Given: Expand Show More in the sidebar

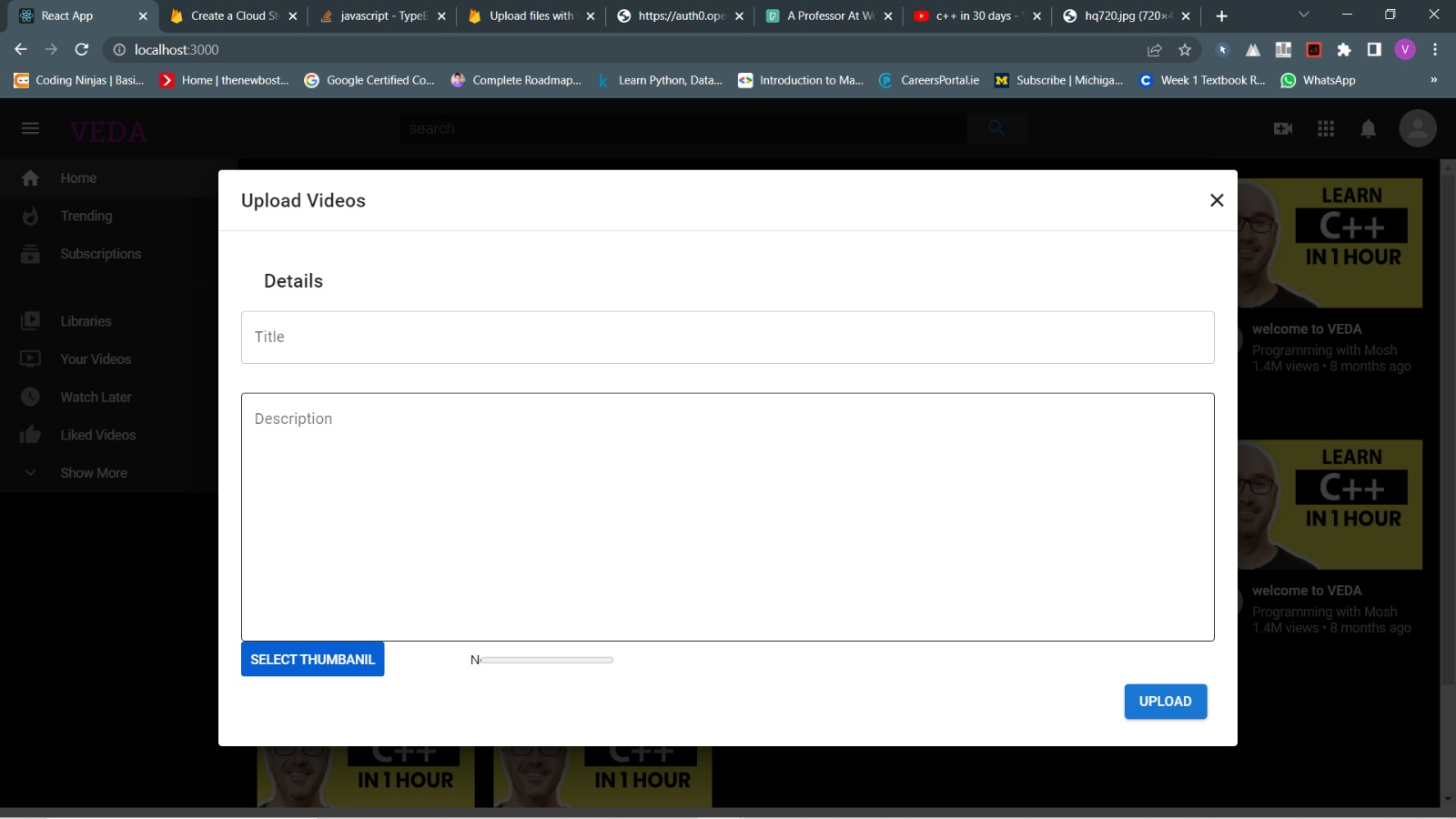Looking at the screenshot, I should pyautogui.click(x=93, y=472).
